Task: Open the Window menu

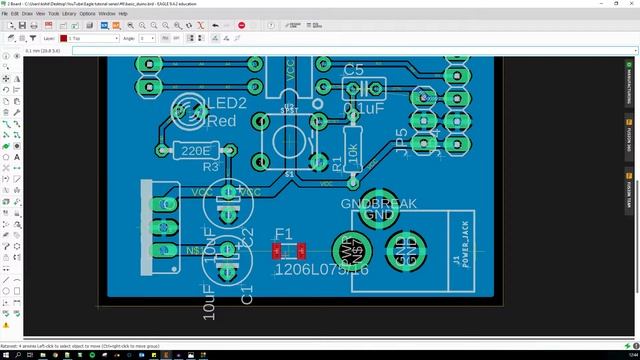Action: pos(107,13)
